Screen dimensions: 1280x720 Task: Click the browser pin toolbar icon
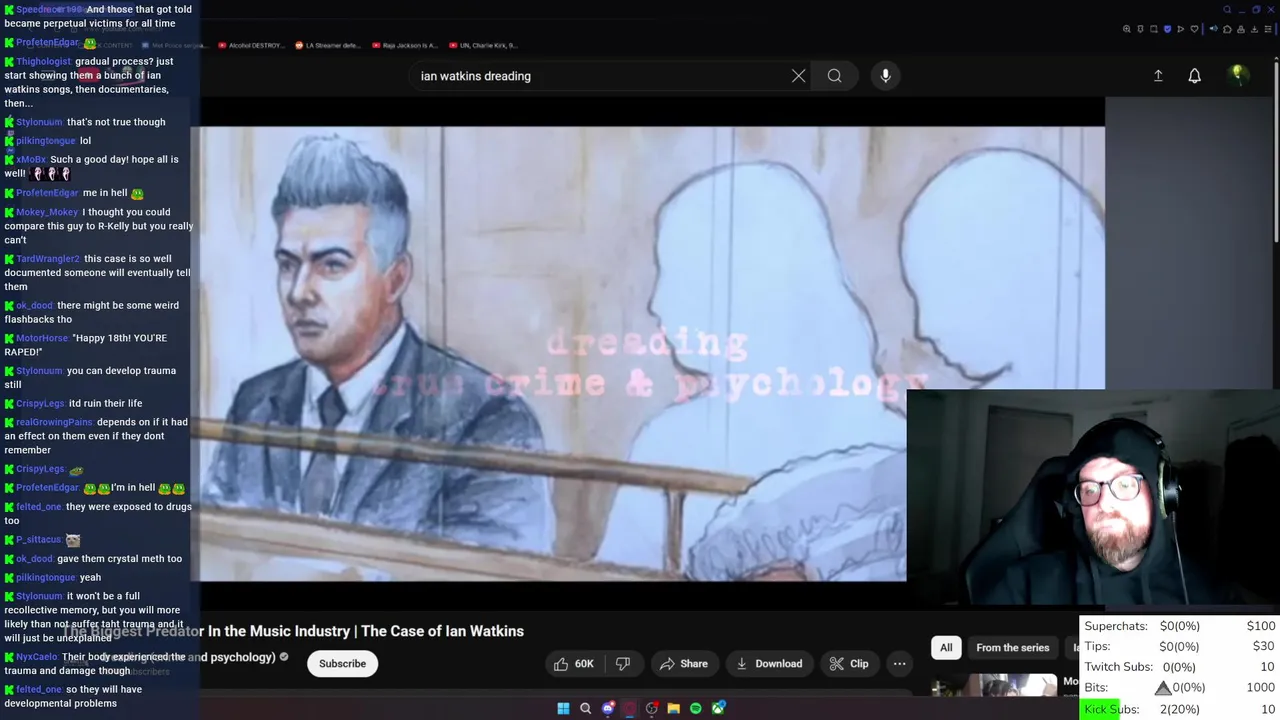(1140, 29)
